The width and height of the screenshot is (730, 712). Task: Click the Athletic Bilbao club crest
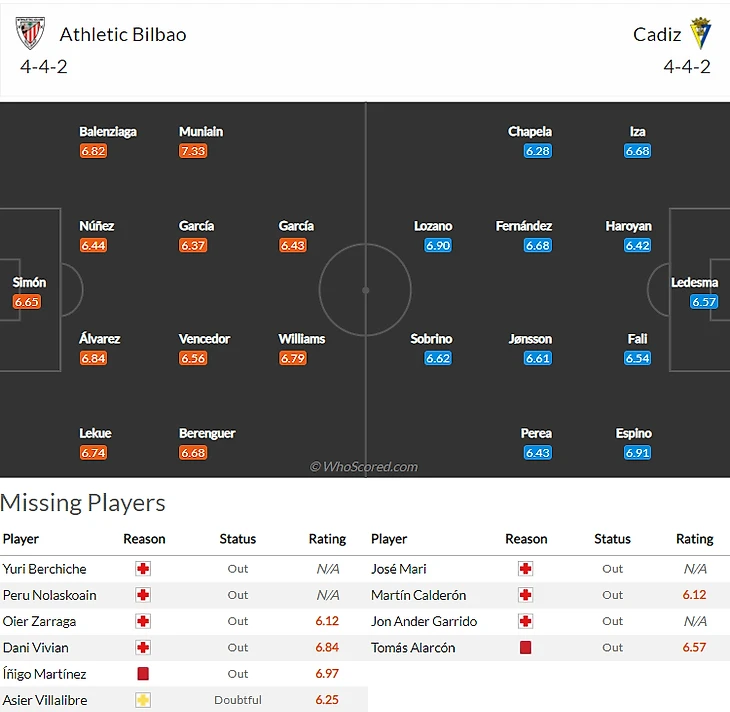(x=30, y=34)
